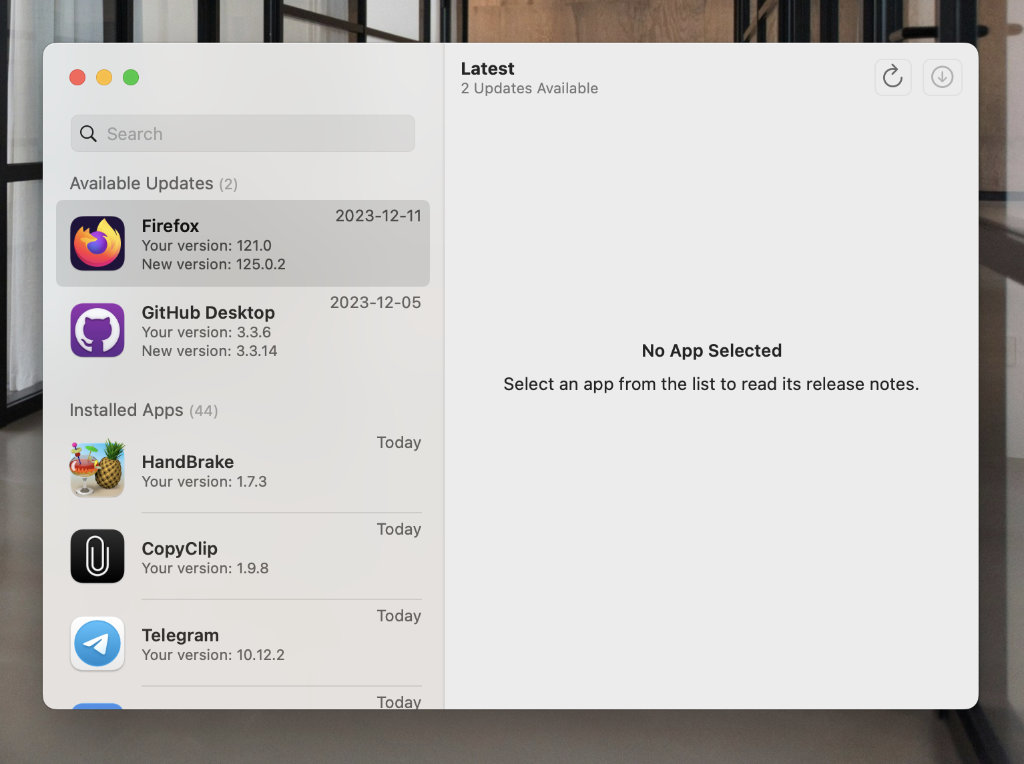Screen dimensions: 1024x764
Task: Click Firefox New version: 125.0.2
Action: [x=214, y=264]
